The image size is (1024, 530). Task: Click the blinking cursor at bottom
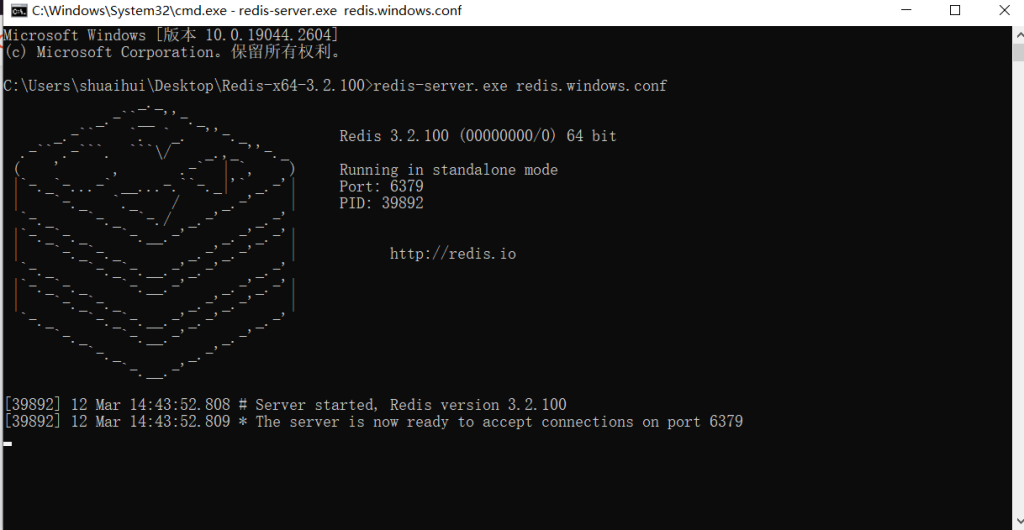pos(8,443)
